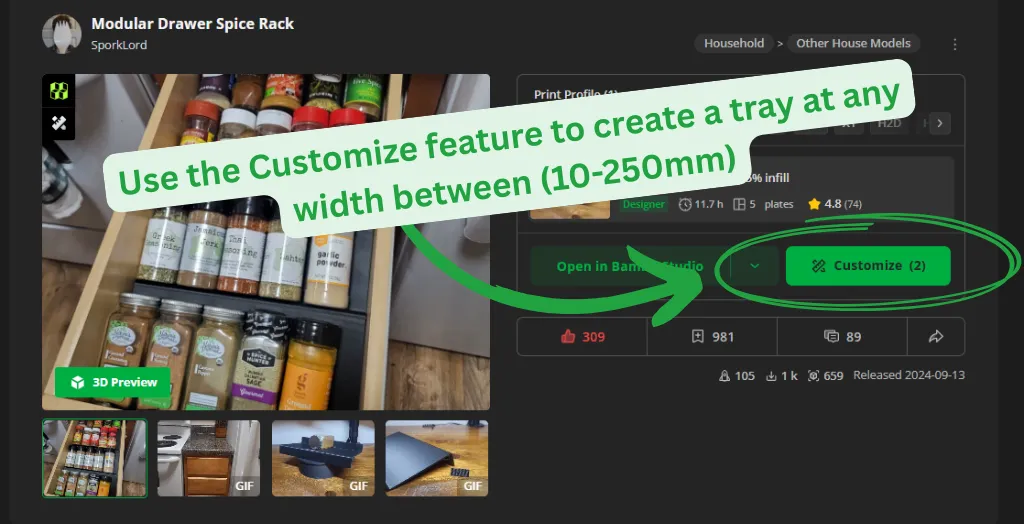Click the downloads count 1 k

tap(781, 376)
